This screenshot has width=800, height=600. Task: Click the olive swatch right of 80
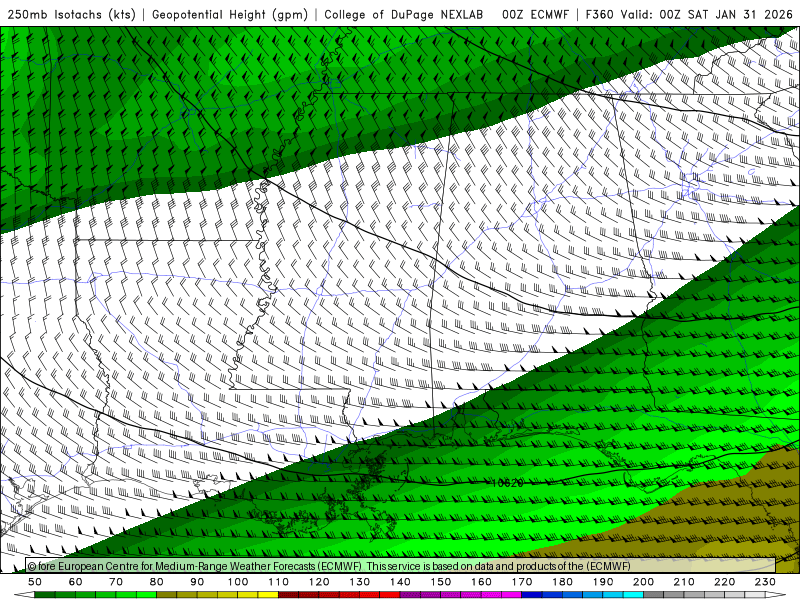tap(167, 595)
